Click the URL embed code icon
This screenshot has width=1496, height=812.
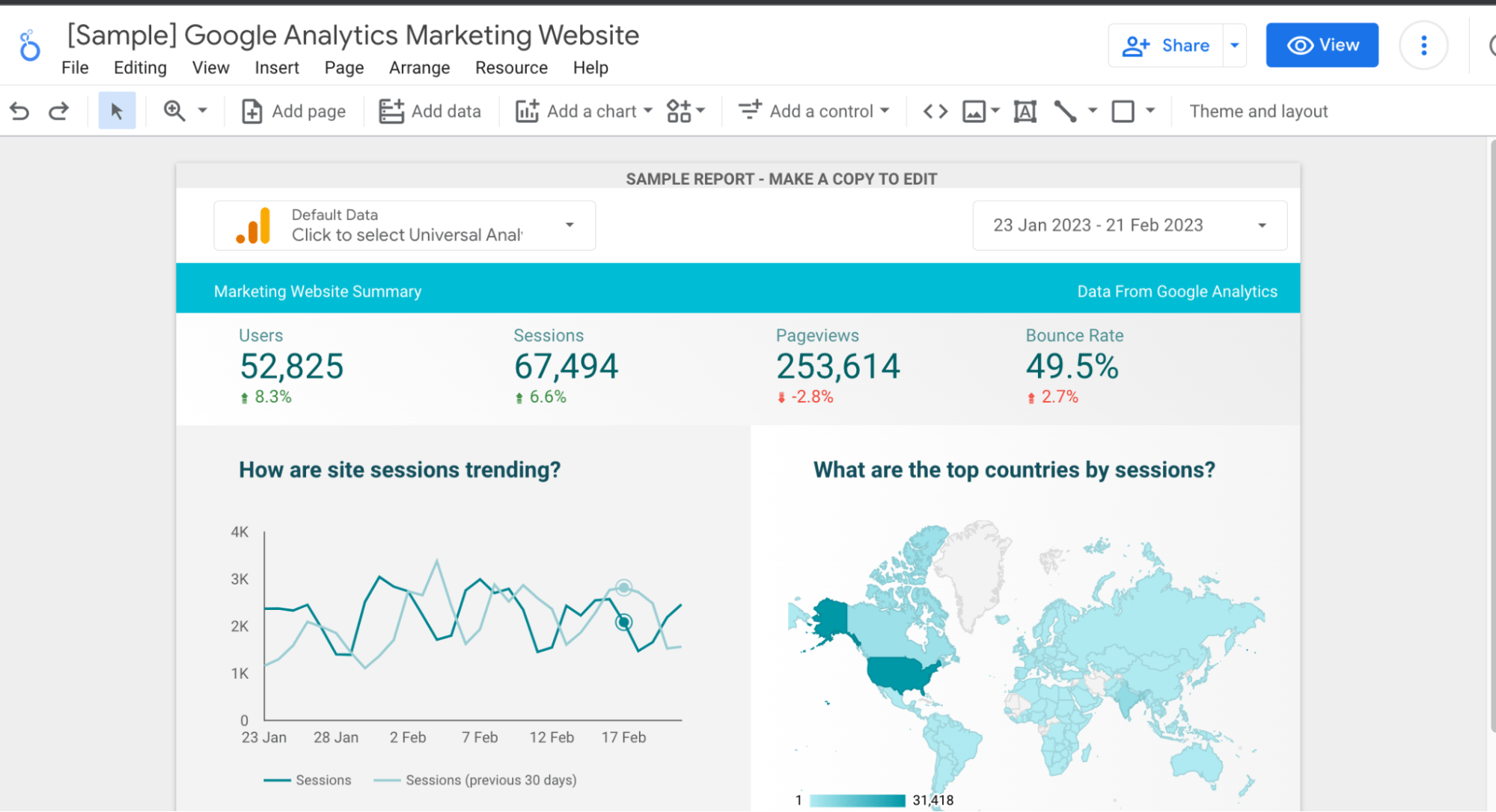coord(935,112)
